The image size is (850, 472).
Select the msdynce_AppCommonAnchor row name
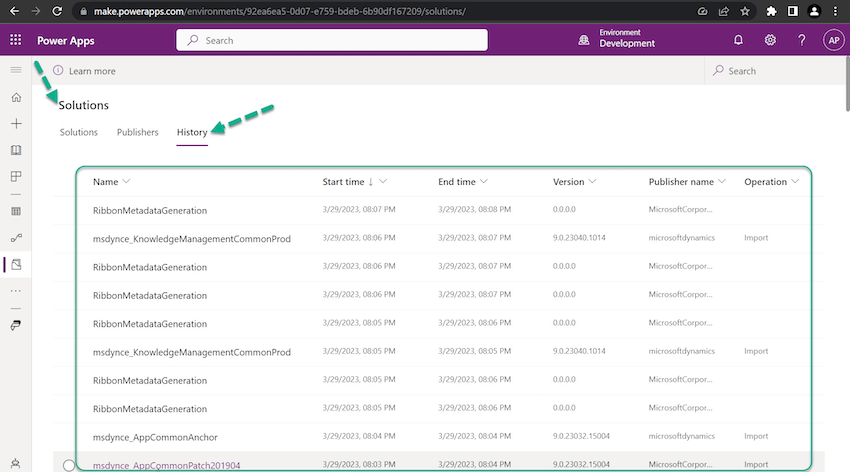point(155,437)
